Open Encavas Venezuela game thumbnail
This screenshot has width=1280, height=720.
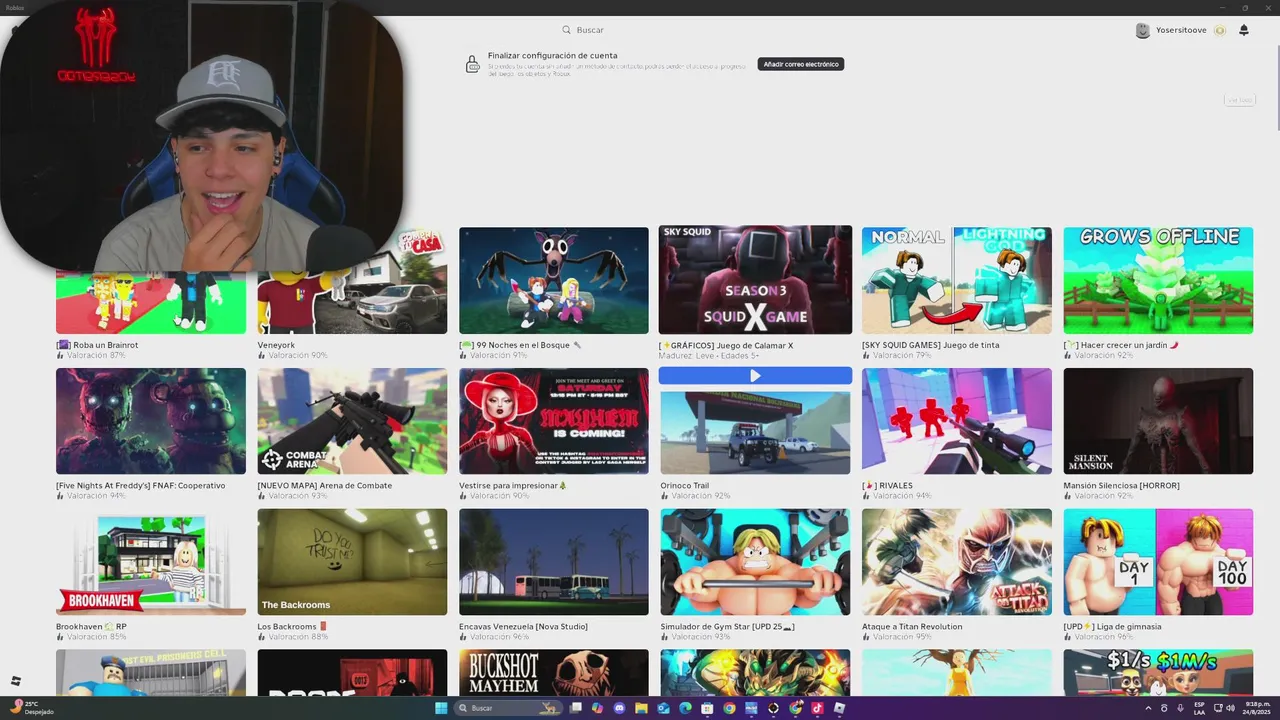click(554, 562)
